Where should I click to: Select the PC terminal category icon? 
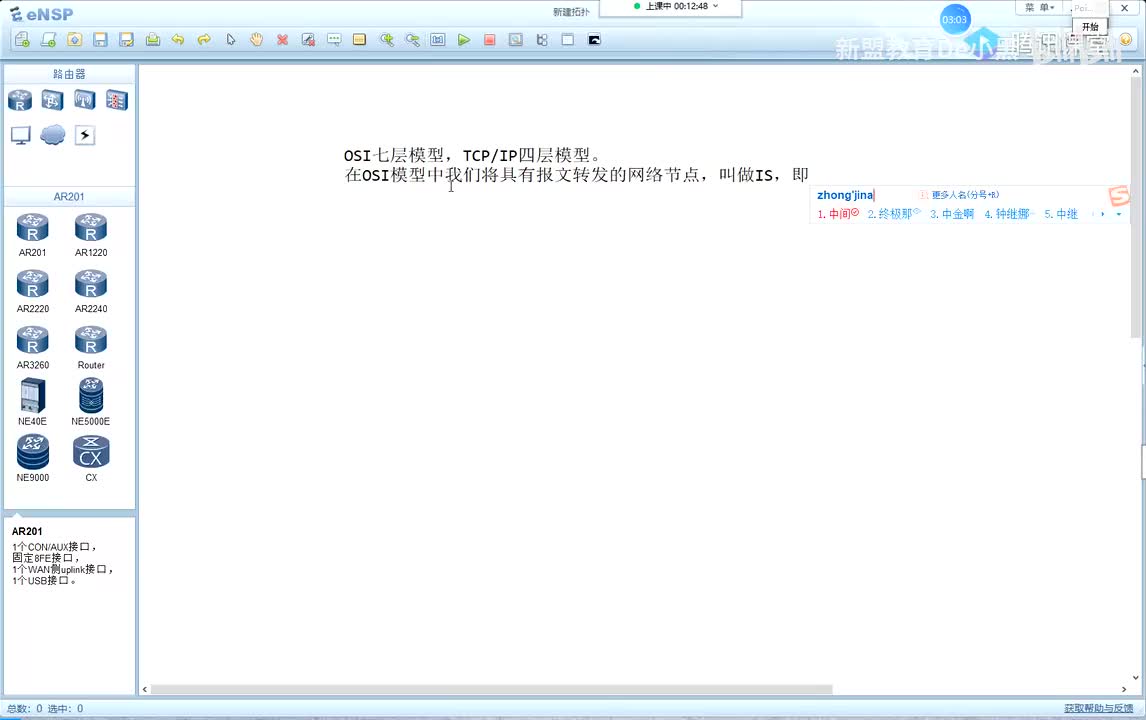[x=20, y=135]
